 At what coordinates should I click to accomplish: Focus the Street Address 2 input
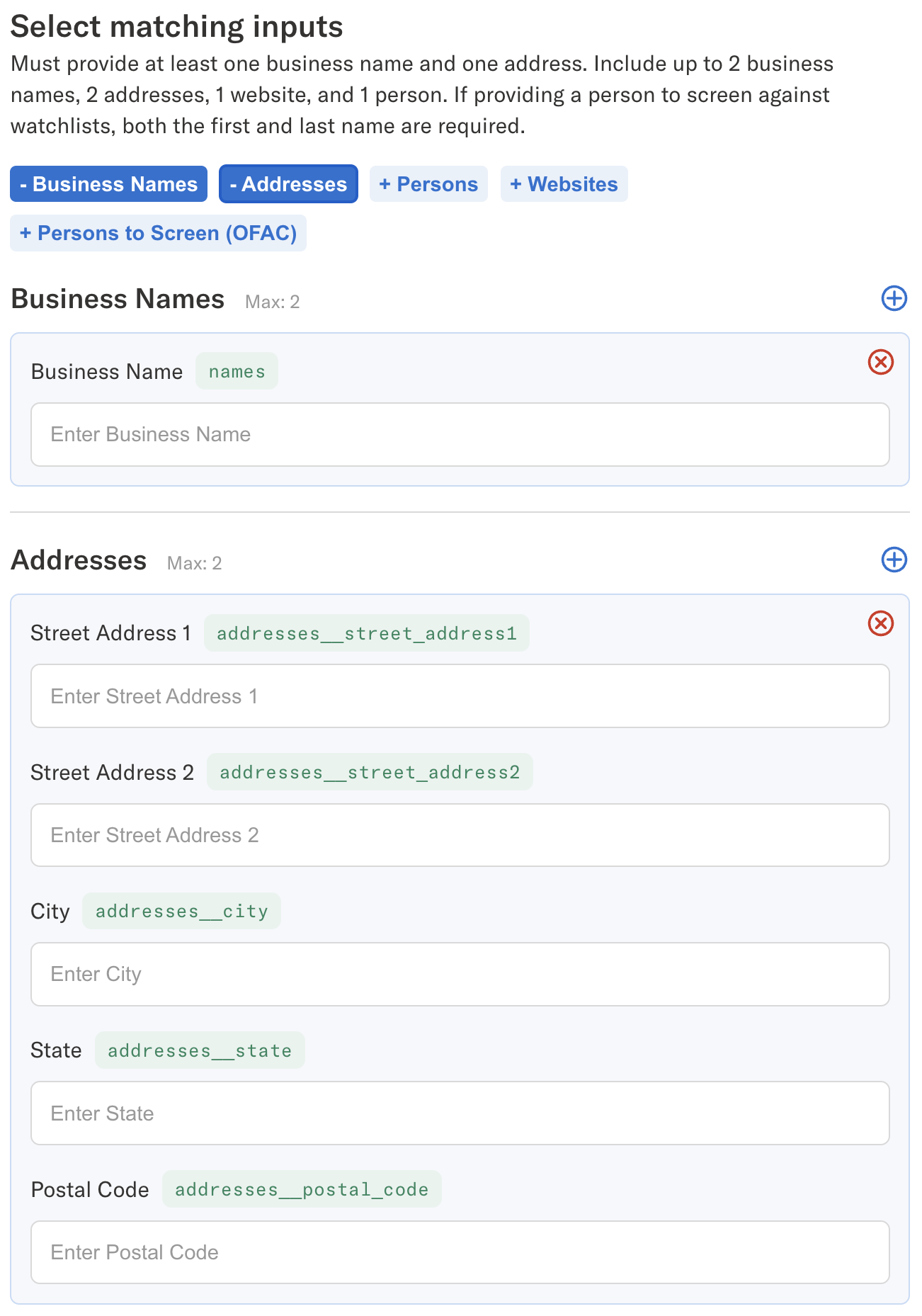460,834
